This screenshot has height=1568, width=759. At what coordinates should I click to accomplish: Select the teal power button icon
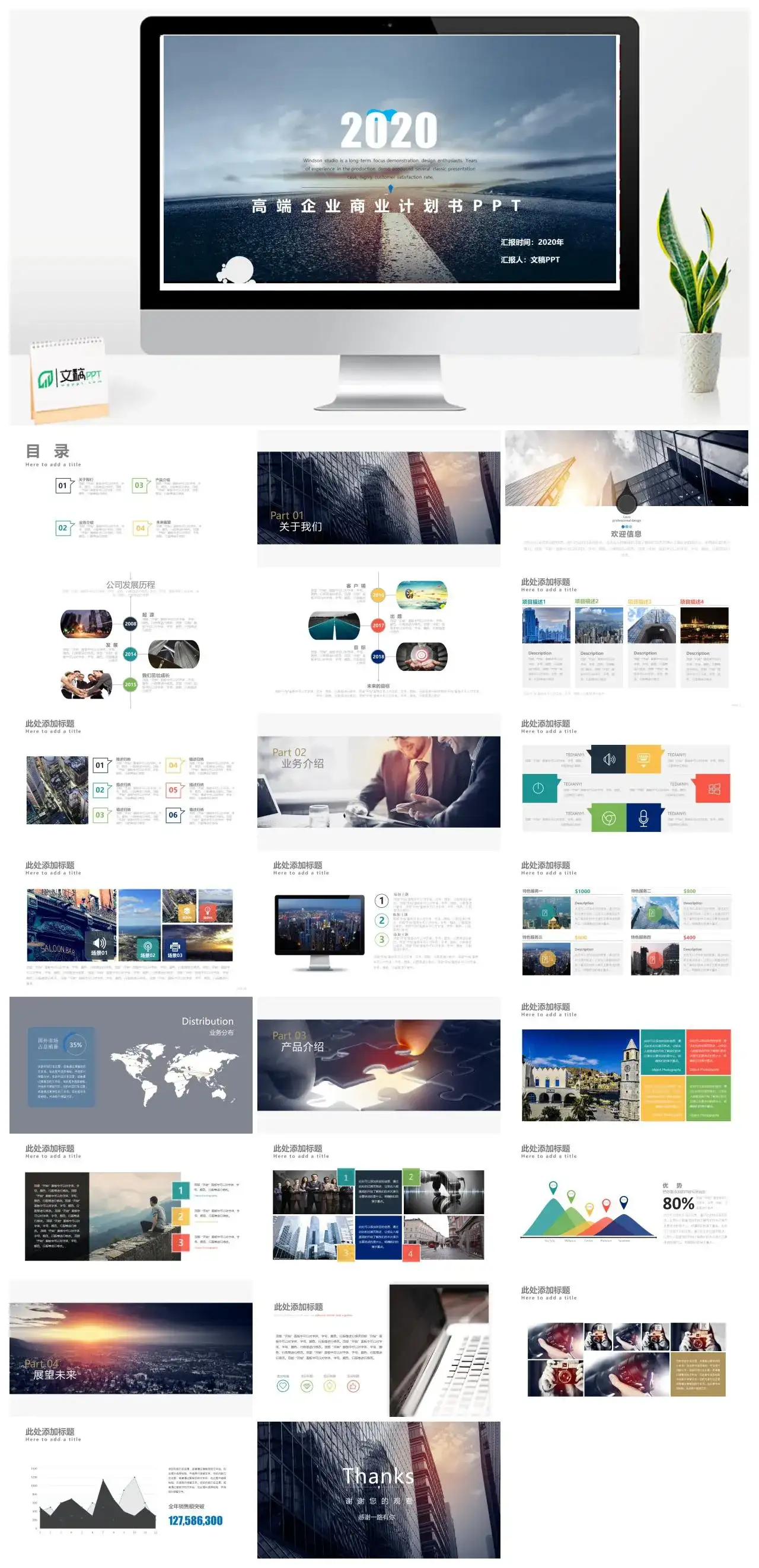[538, 788]
